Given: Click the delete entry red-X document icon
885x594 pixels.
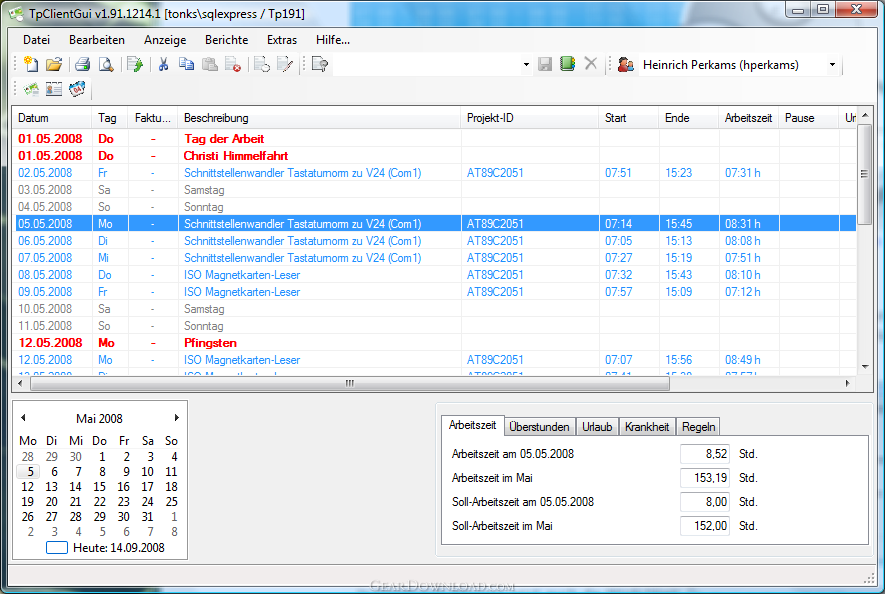Looking at the screenshot, I should pyautogui.click(x=233, y=64).
